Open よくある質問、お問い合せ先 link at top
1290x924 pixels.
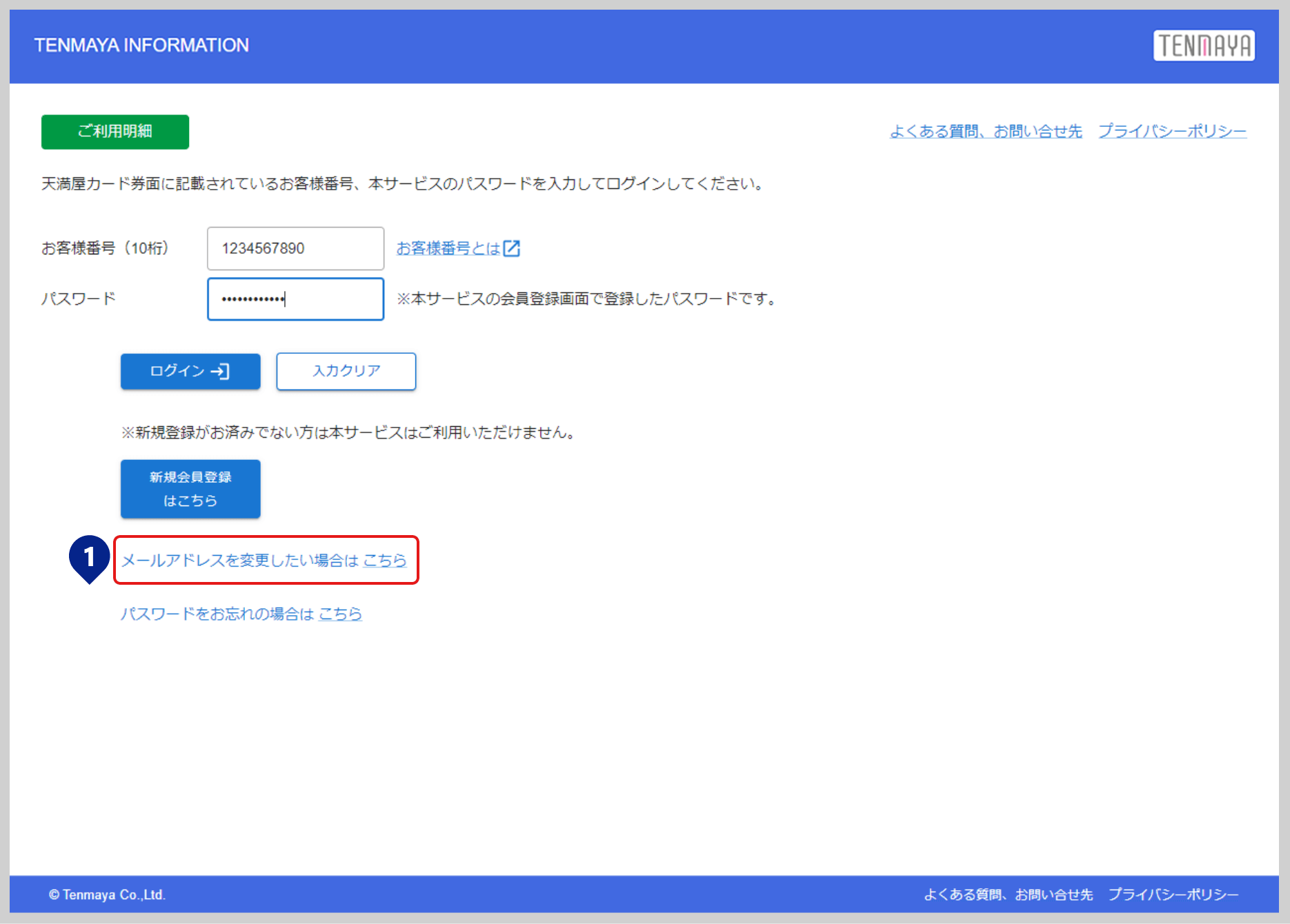tap(986, 131)
